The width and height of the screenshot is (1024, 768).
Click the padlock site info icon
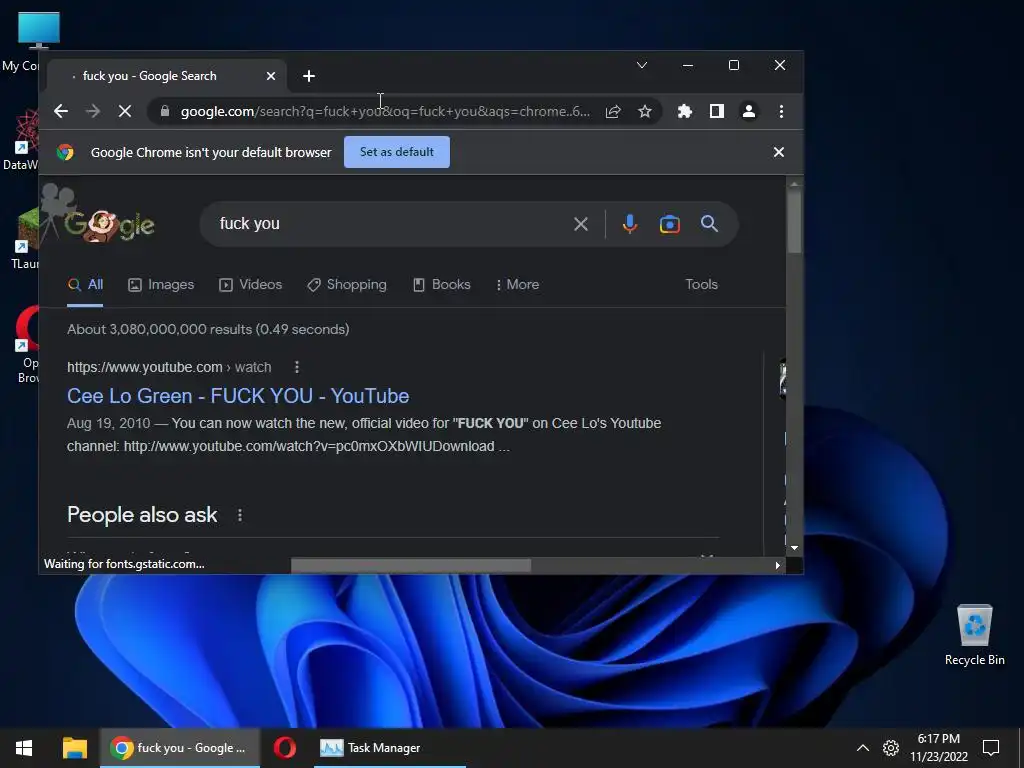click(x=165, y=111)
